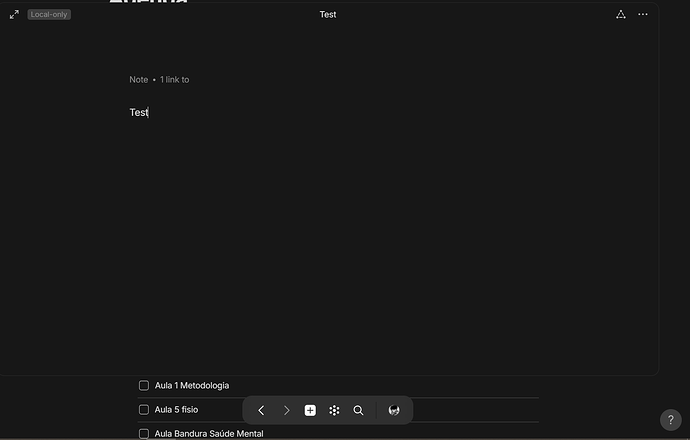Click the Test title in the header

pos(328,15)
